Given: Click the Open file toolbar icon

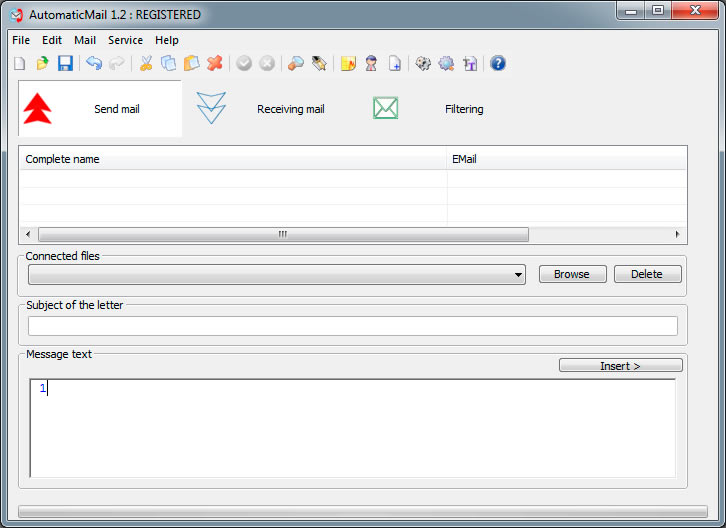Looking at the screenshot, I should pos(42,64).
